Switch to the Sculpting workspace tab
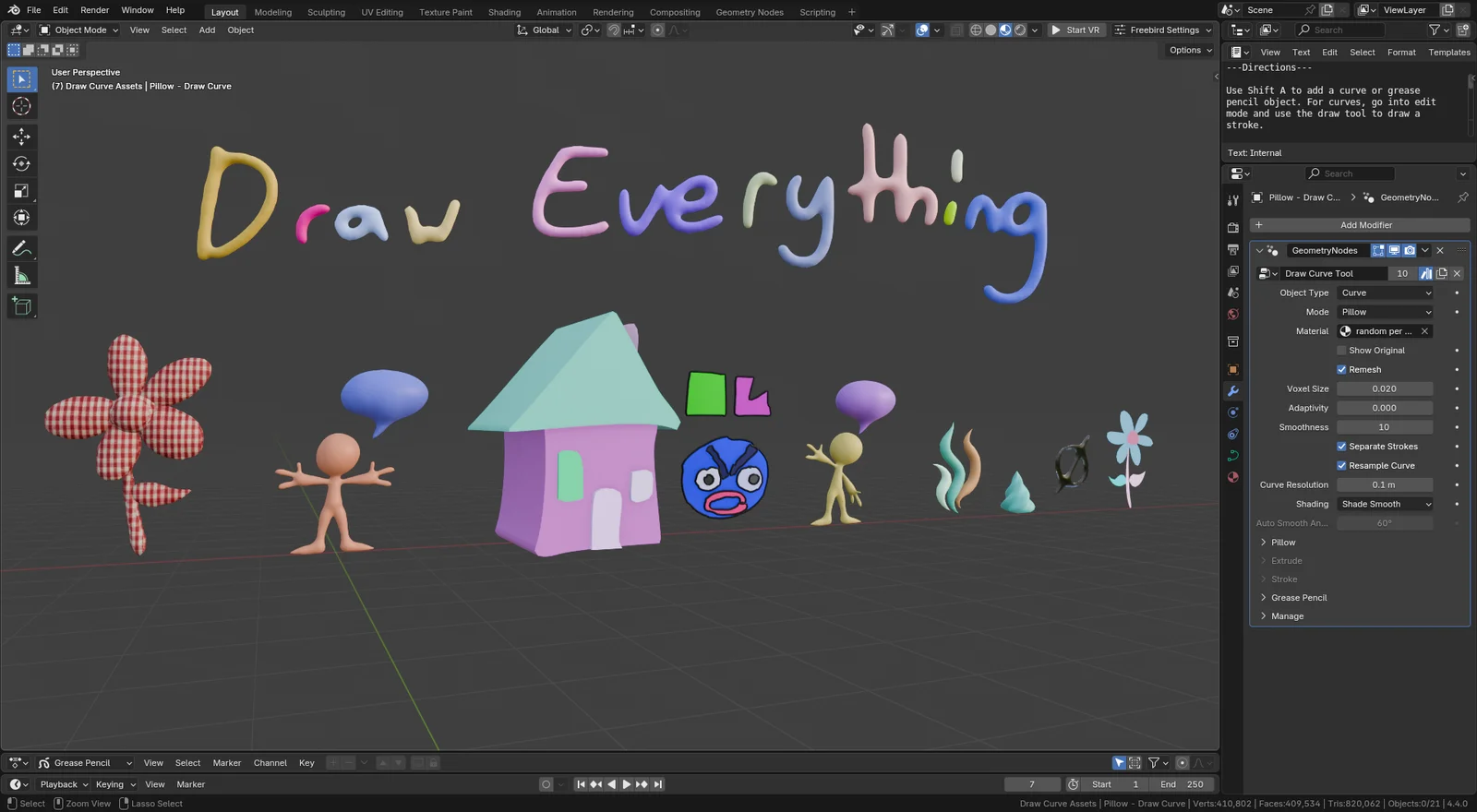The height and width of the screenshot is (812, 1477). tap(326, 12)
